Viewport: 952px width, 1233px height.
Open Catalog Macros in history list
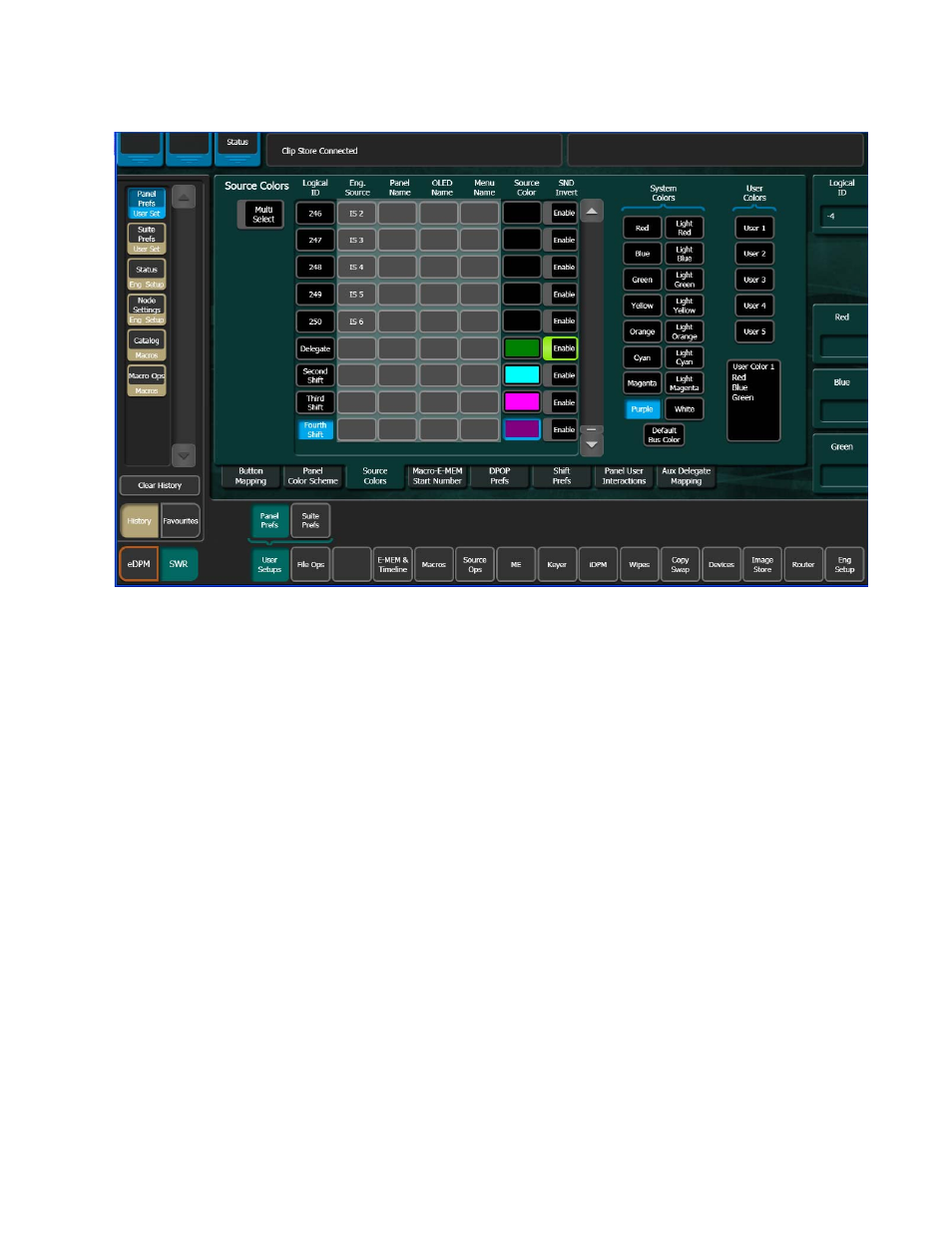(147, 345)
